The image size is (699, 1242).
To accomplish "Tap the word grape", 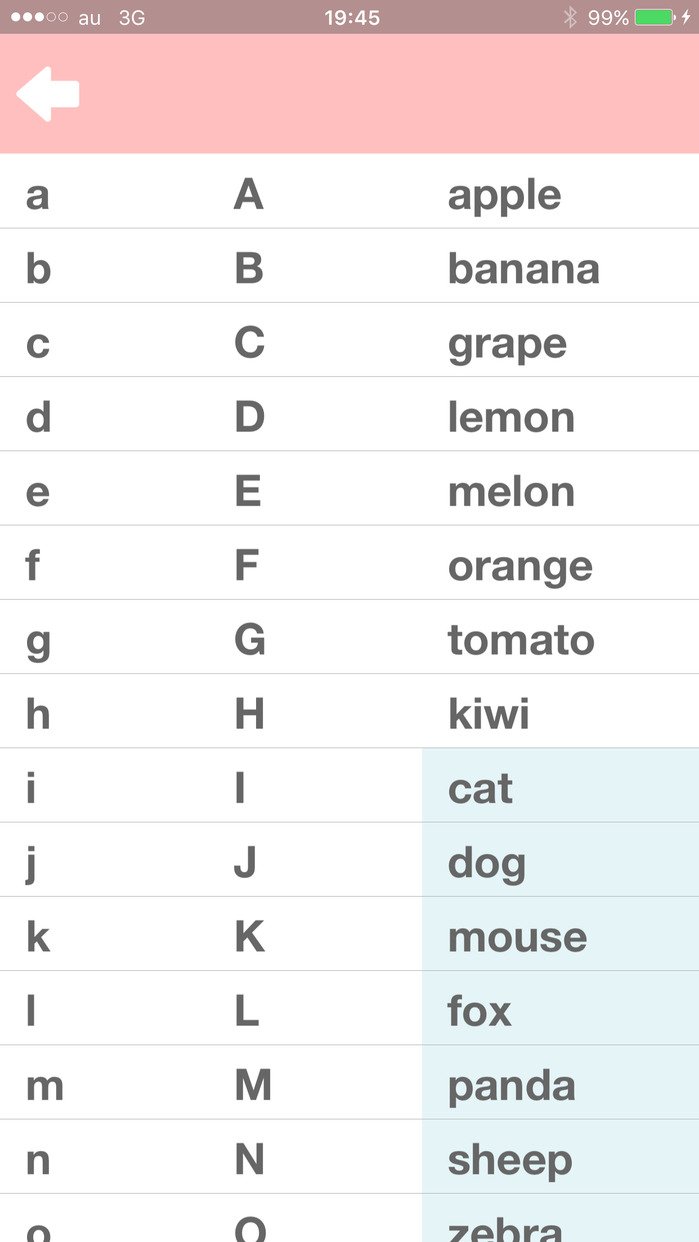I will click(x=507, y=344).
